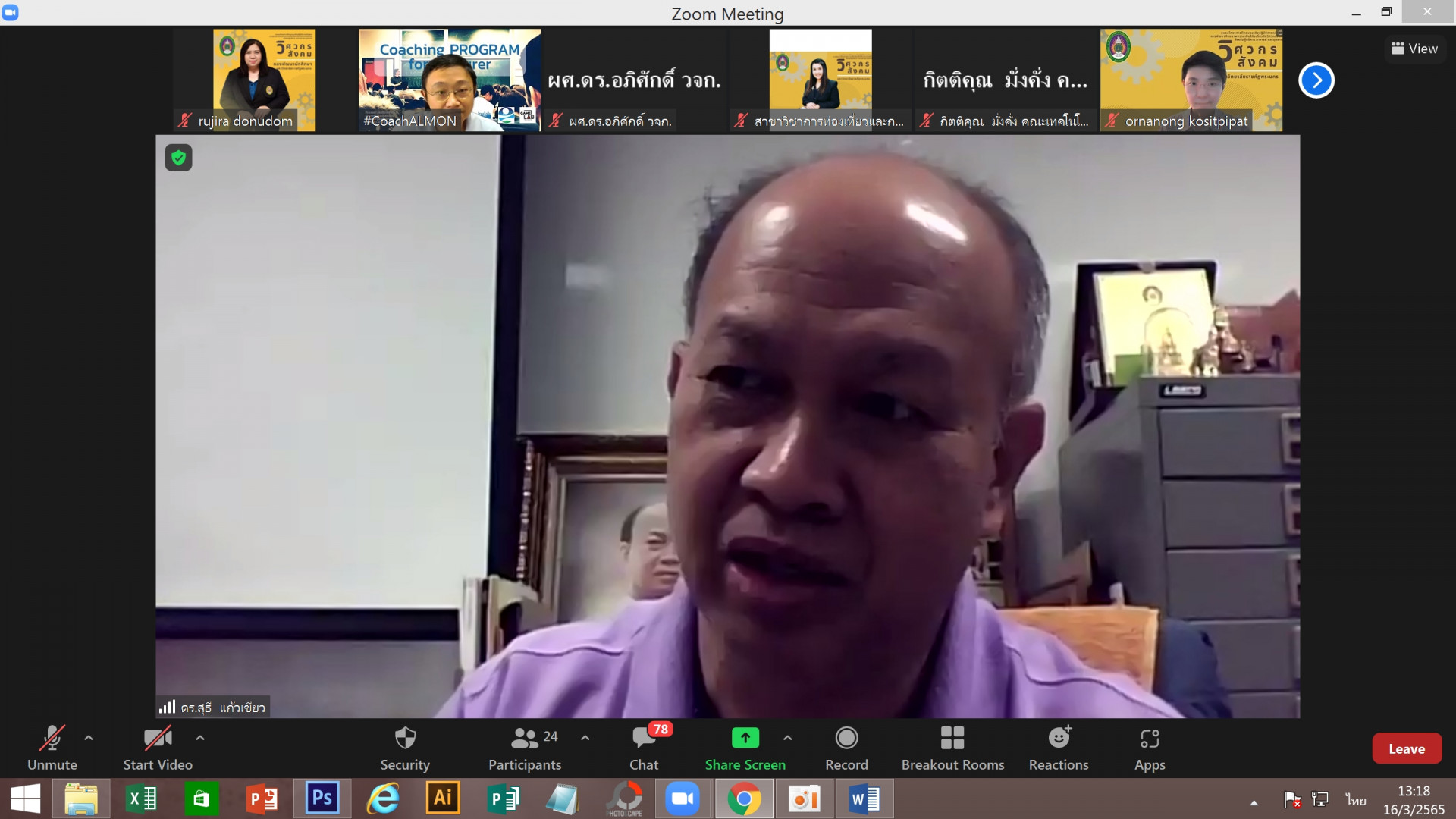Open the notepad-like taskbar app icon

coord(563,799)
